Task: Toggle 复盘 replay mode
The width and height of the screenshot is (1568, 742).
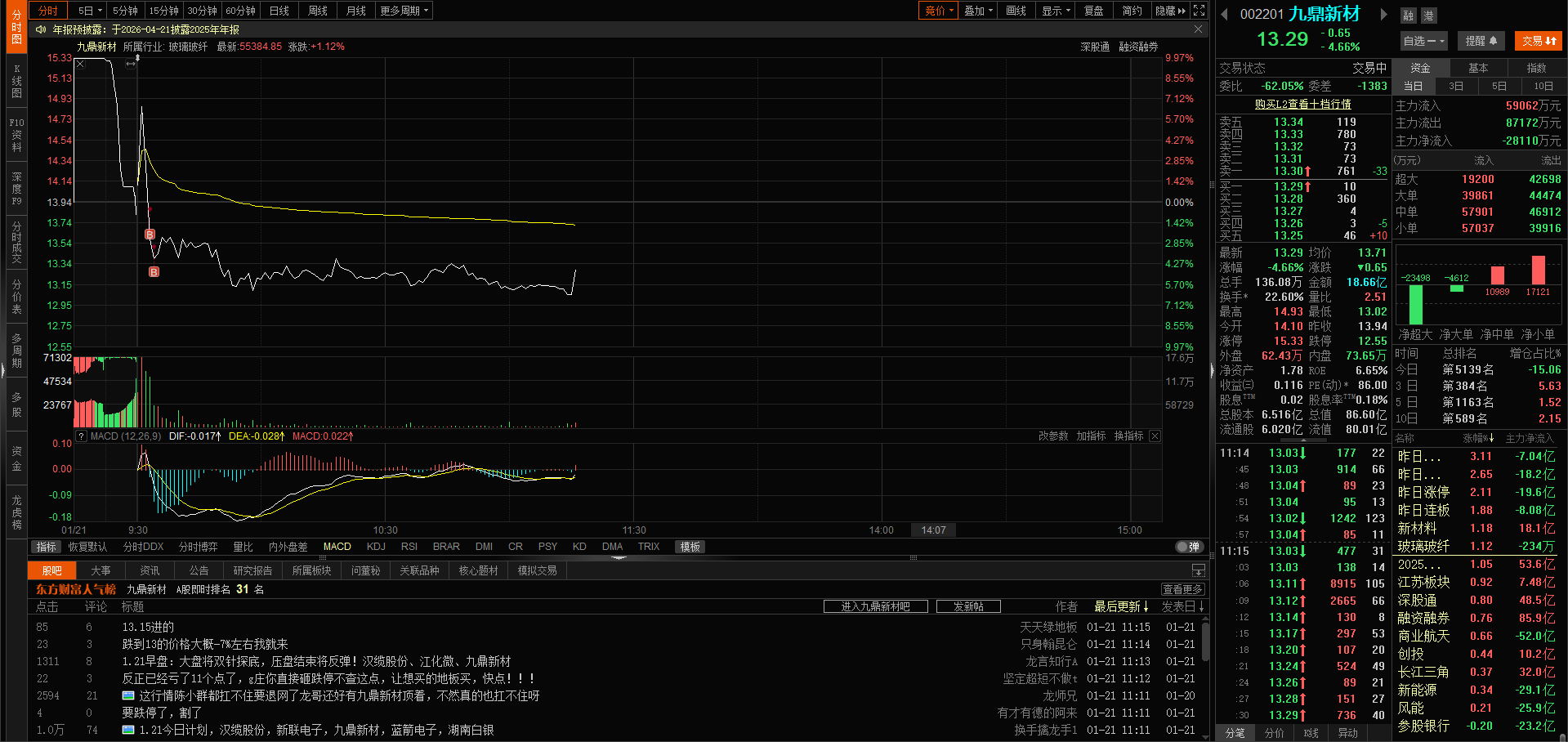Action: [x=1093, y=11]
